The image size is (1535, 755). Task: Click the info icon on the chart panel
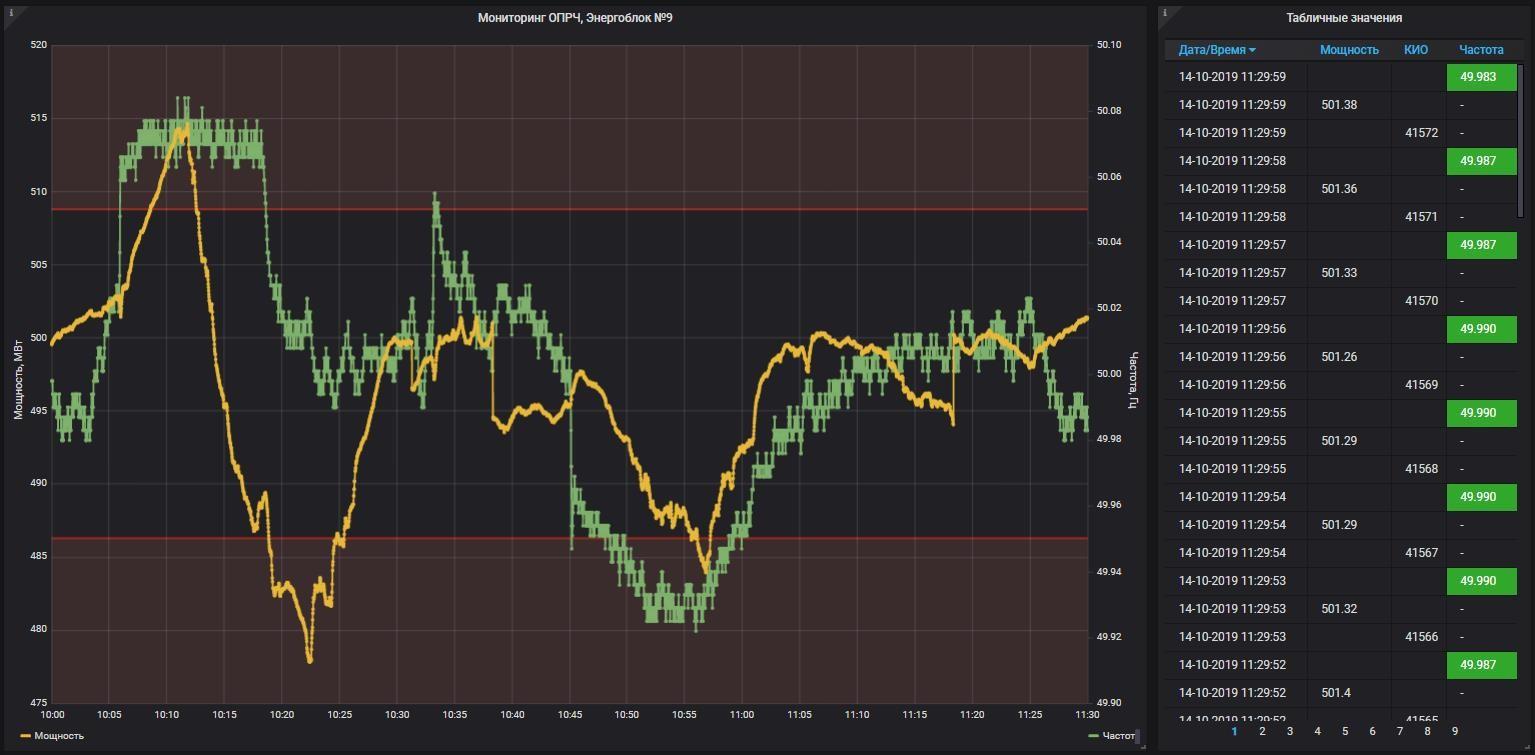point(11,13)
